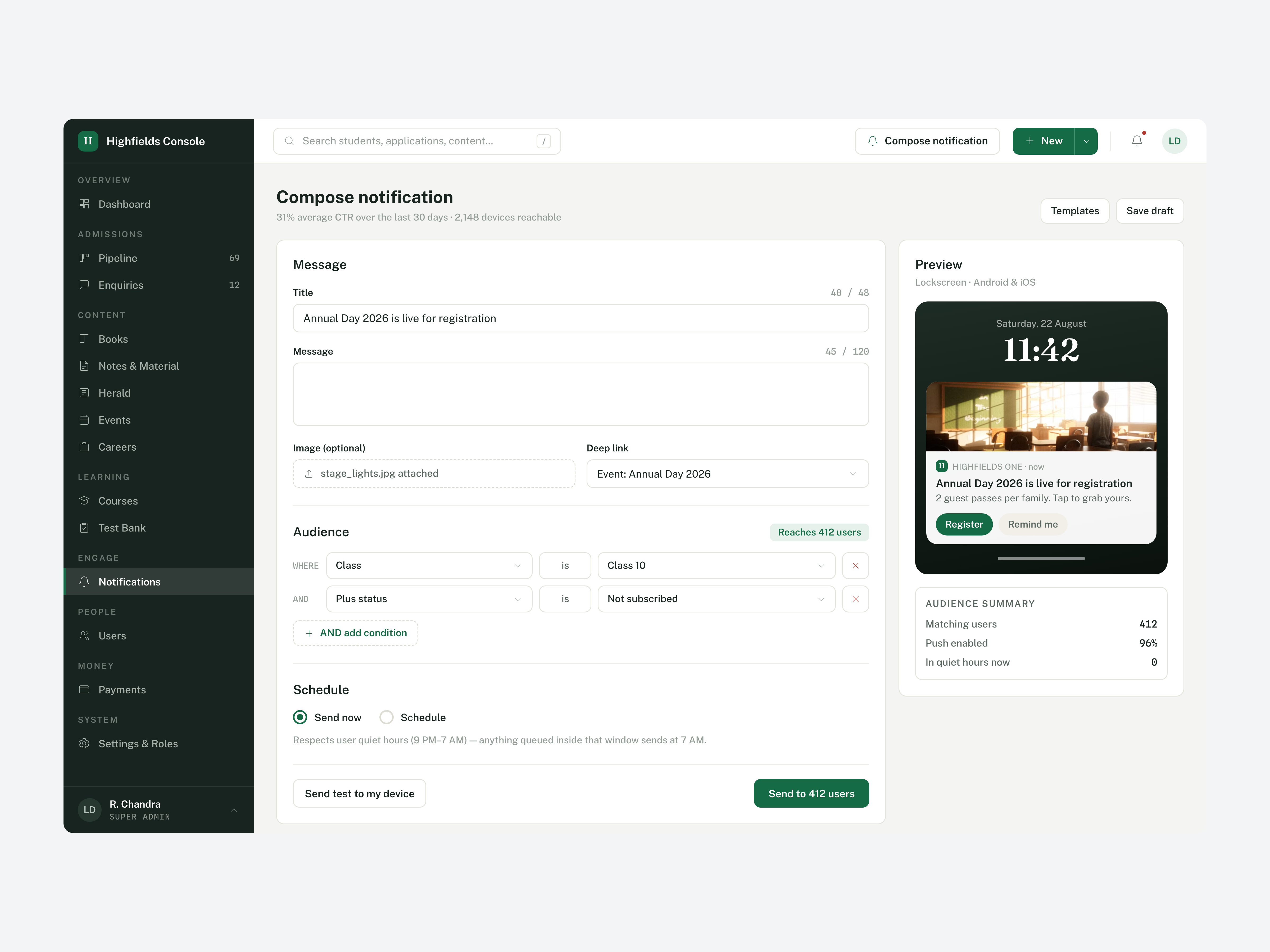Click the Highfields Console H logo
This screenshot has height=952, width=1270.
point(88,141)
